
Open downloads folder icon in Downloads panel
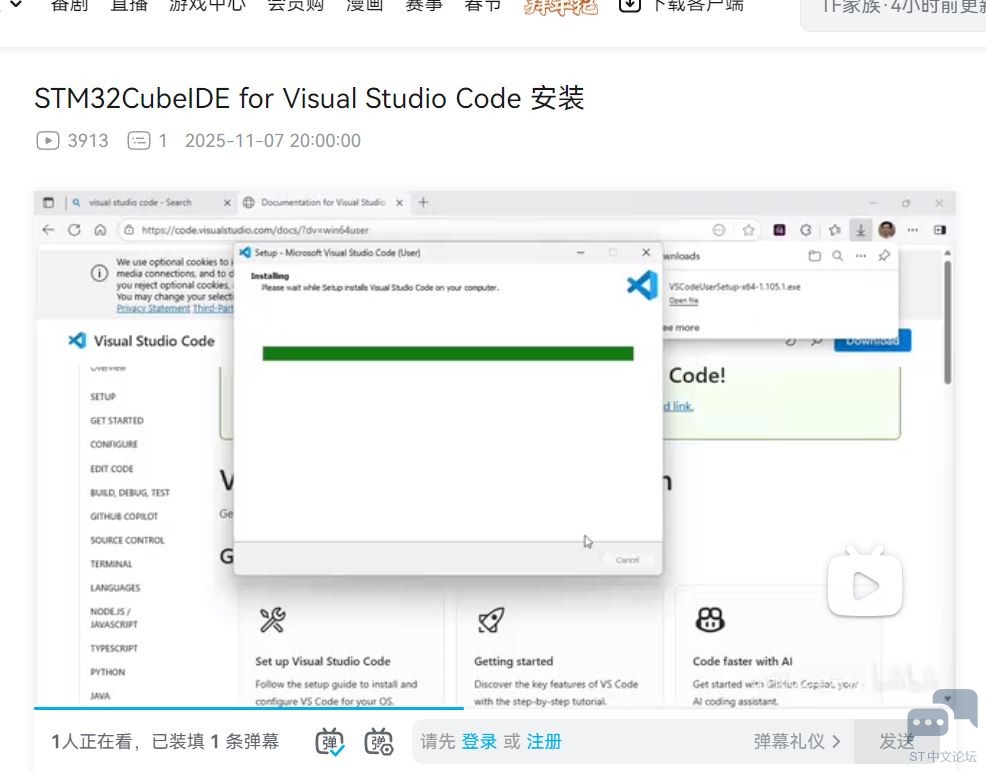[x=814, y=256]
